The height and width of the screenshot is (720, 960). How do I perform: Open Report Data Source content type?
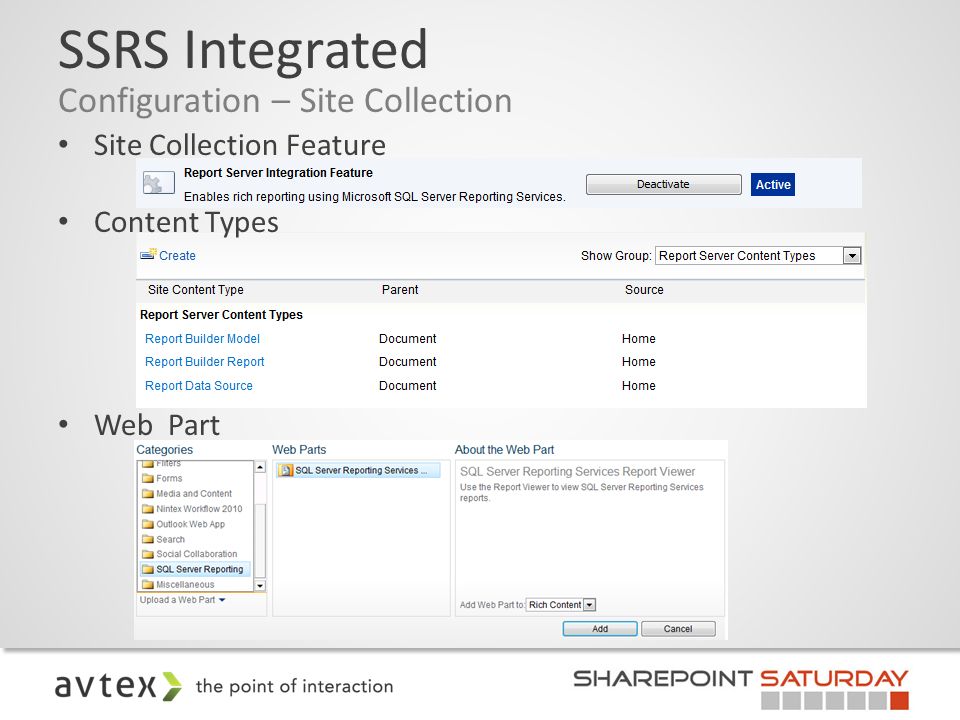click(199, 386)
